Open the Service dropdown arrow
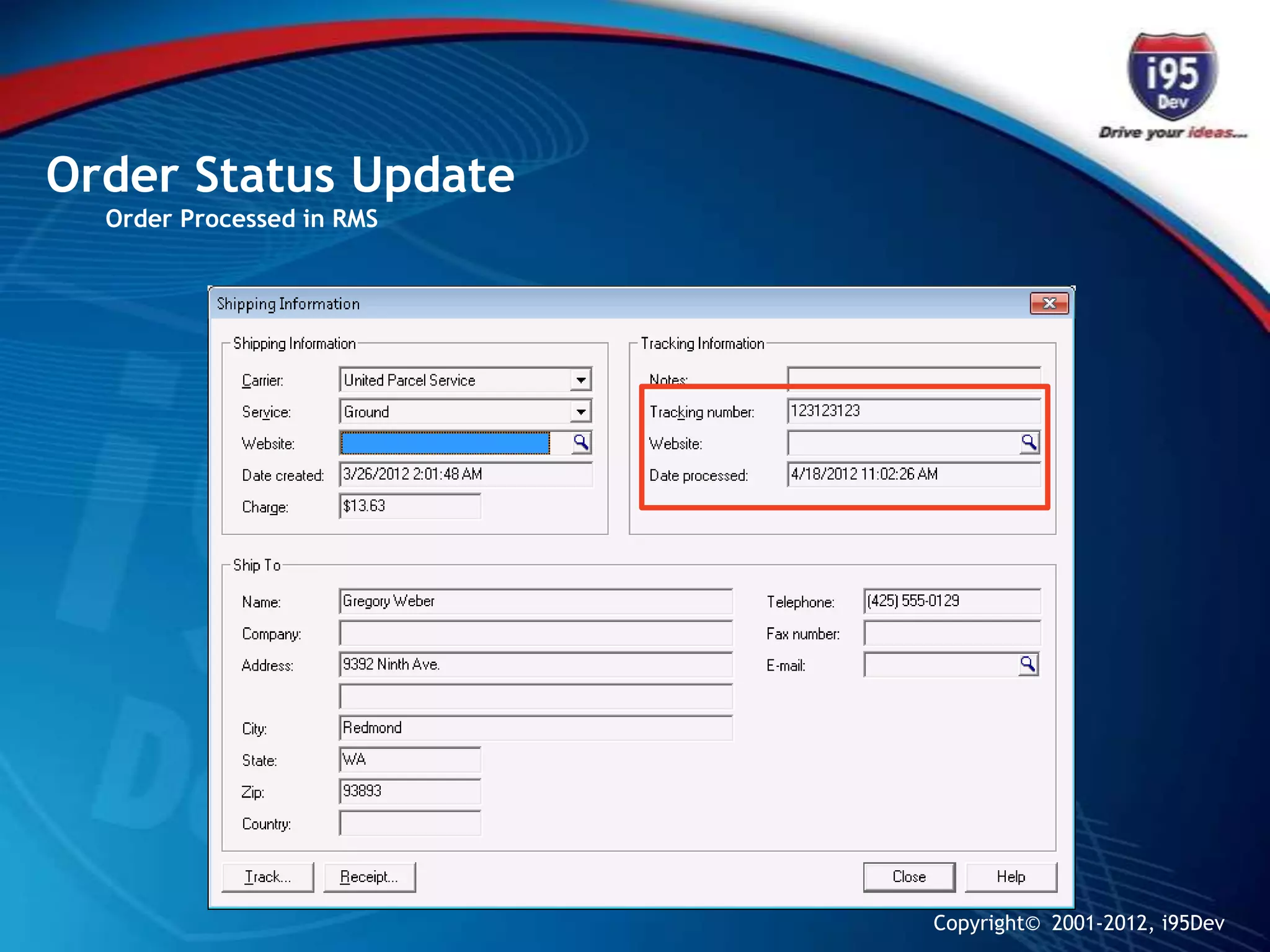Image resolution: width=1270 pixels, height=952 pixels. (580, 411)
